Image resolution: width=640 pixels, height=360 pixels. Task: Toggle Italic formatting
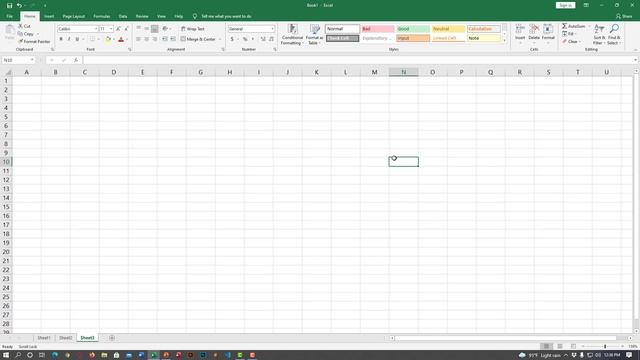[x=69, y=39]
